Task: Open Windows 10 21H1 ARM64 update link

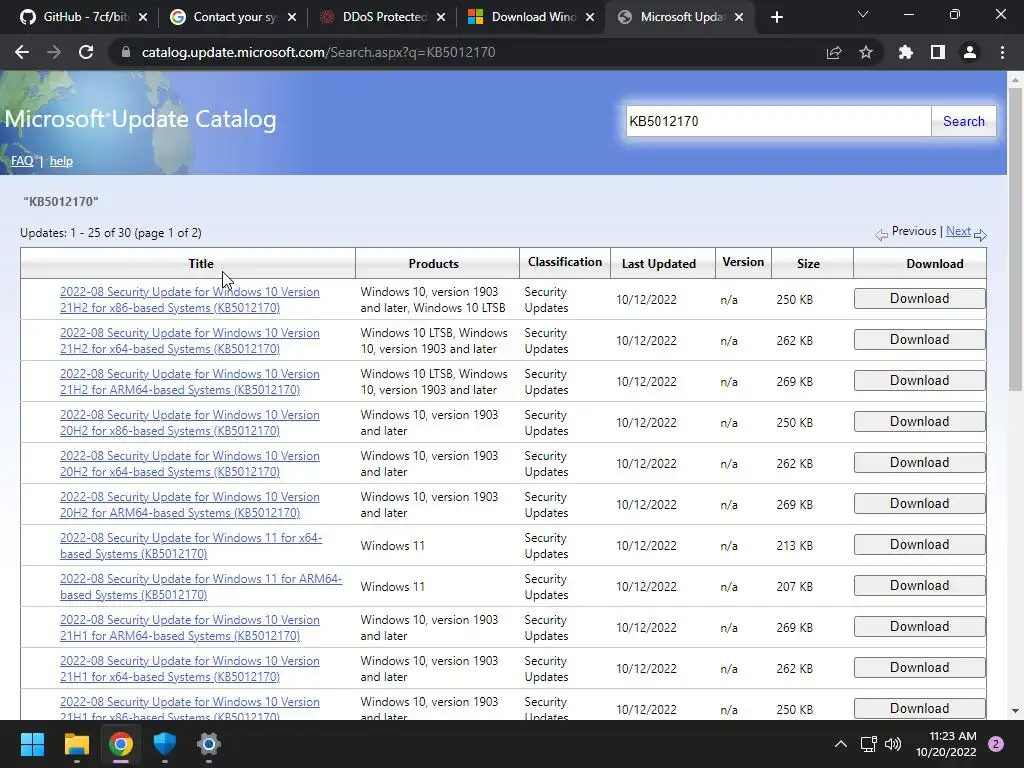Action: (190, 628)
